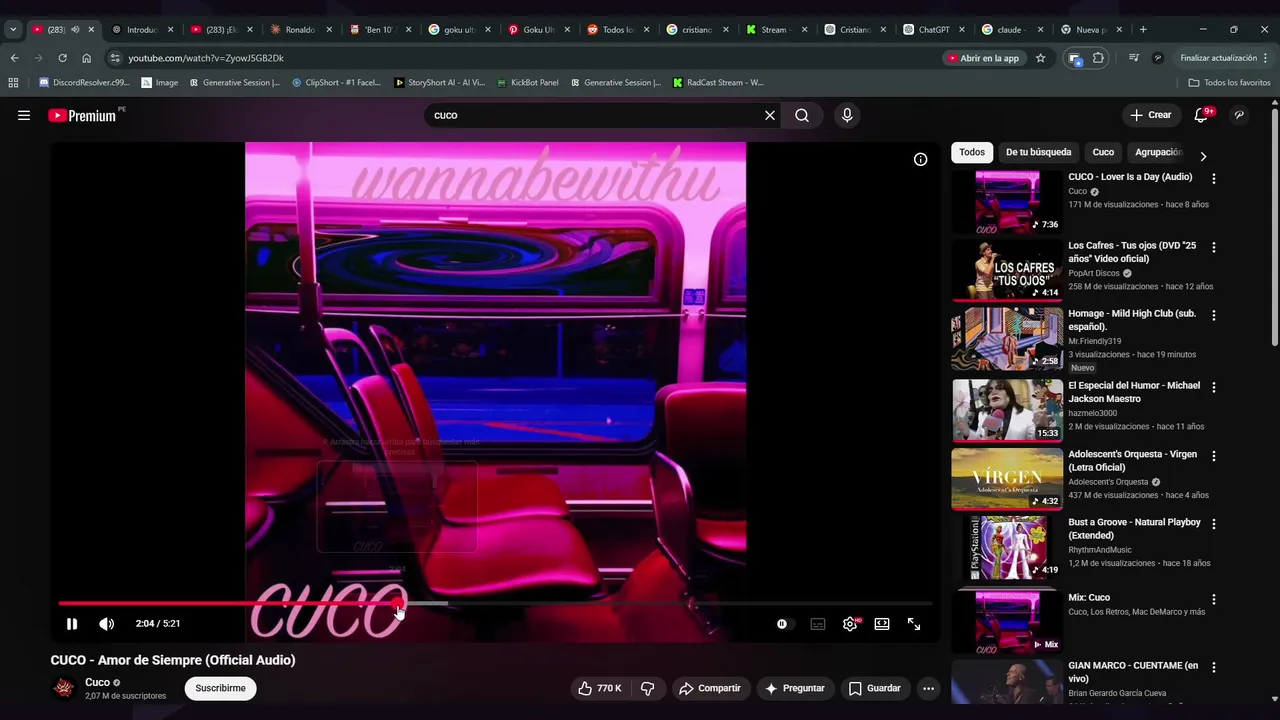Open options for Bust a Groove video

1214,524
